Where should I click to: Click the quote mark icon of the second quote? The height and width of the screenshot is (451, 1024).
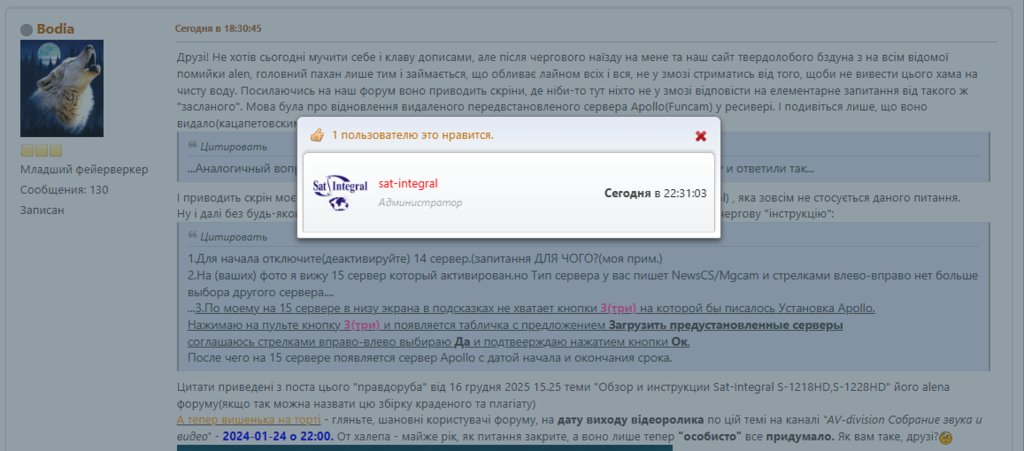coord(192,236)
